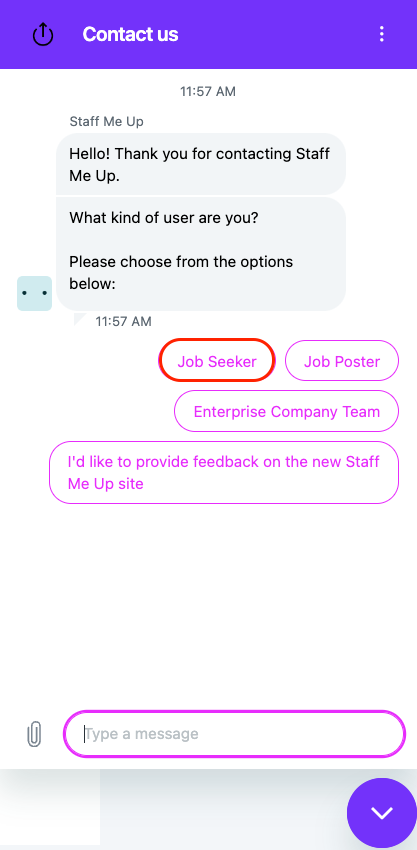Choose the Job Poster option
The image size is (417, 850).
(342, 361)
